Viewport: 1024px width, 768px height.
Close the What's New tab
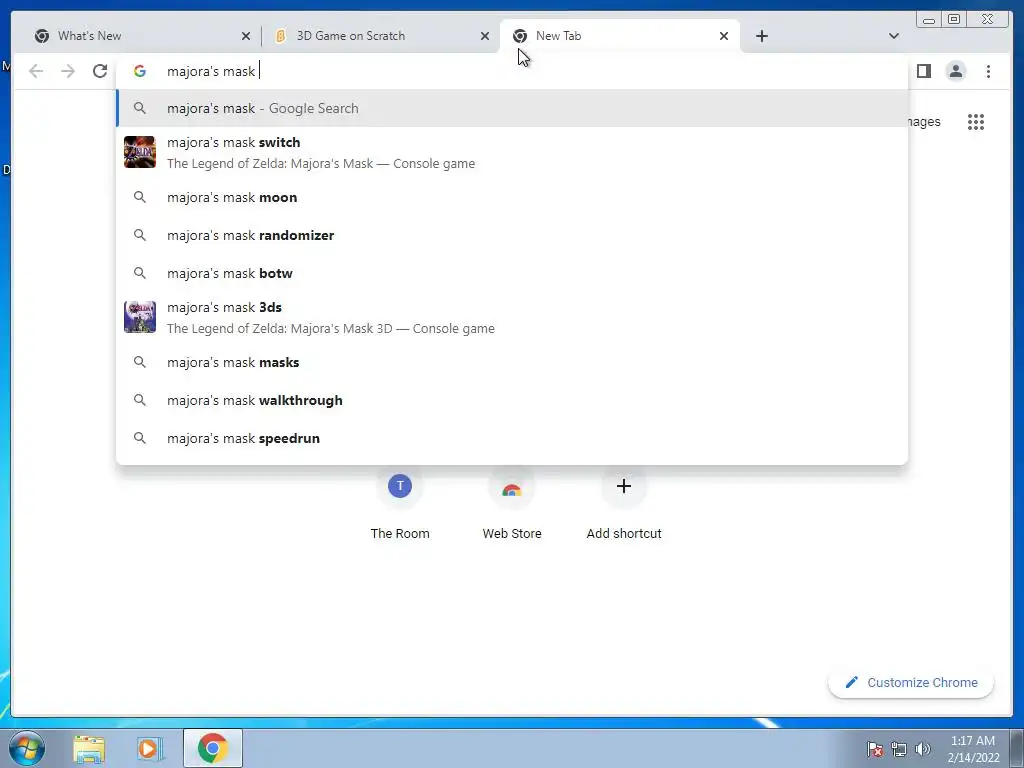pos(246,37)
